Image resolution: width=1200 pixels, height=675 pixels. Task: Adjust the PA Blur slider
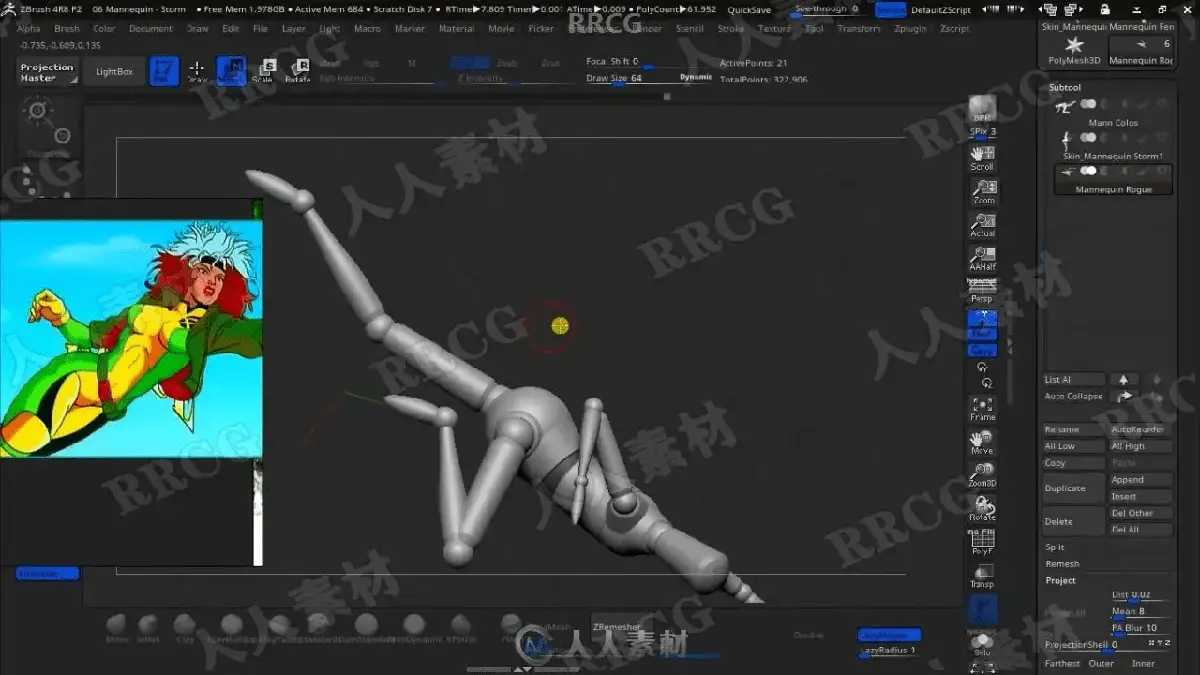pyautogui.click(x=1141, y=628)
